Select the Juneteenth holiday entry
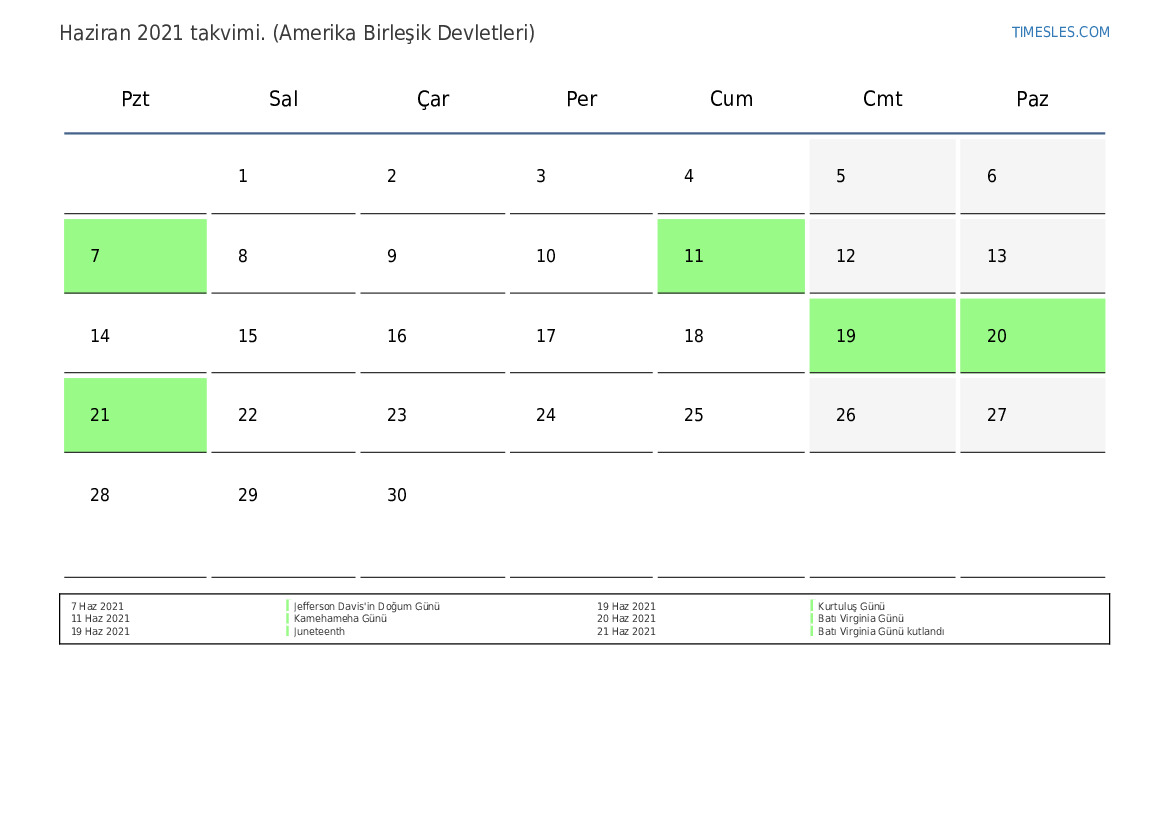 tap(319, 632)
